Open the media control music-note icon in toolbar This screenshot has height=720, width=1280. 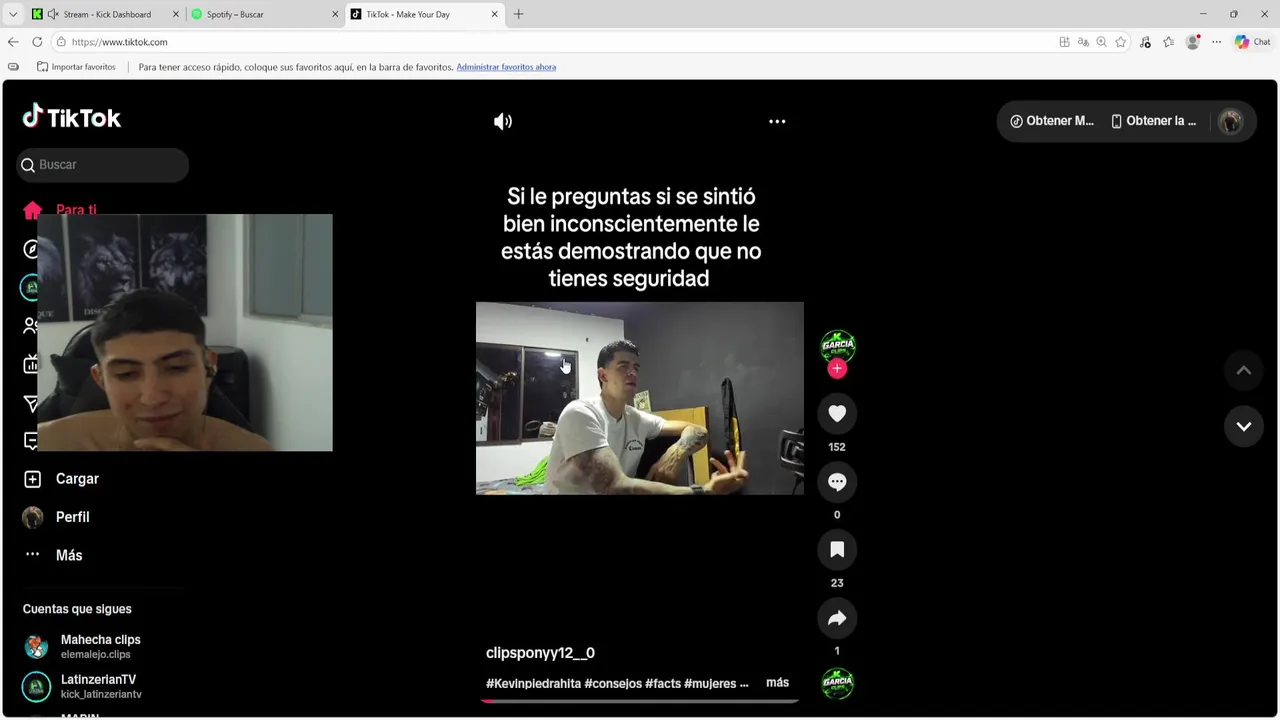click(x=1145, y=42)
